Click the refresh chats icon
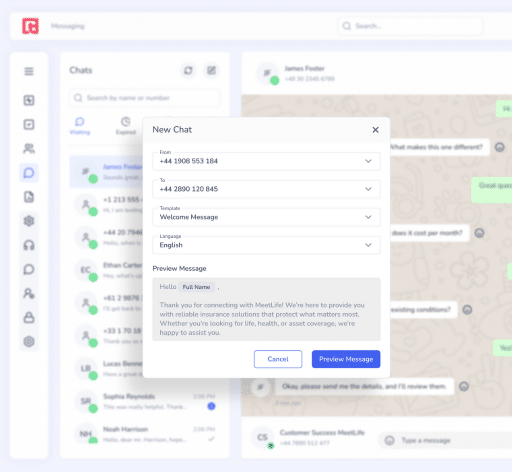Image resolution: width=512 pixels, height=472 pixels. pos(188,70)
